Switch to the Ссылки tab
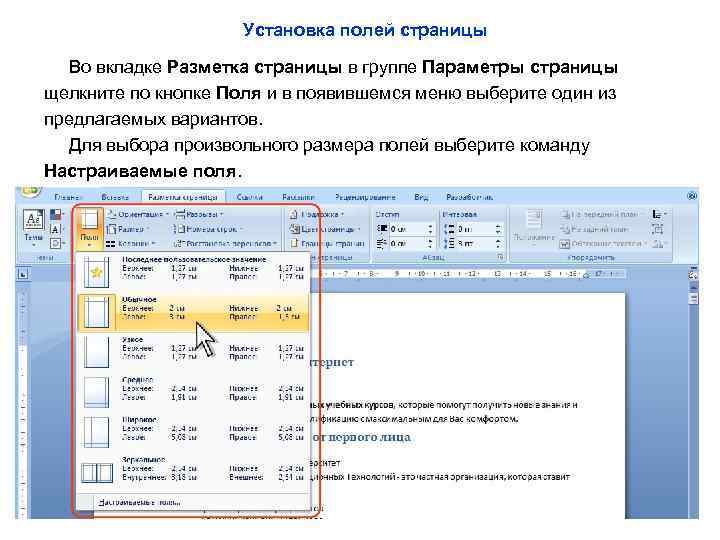Viewport: 720px width, 540px height. pos(249,197)
